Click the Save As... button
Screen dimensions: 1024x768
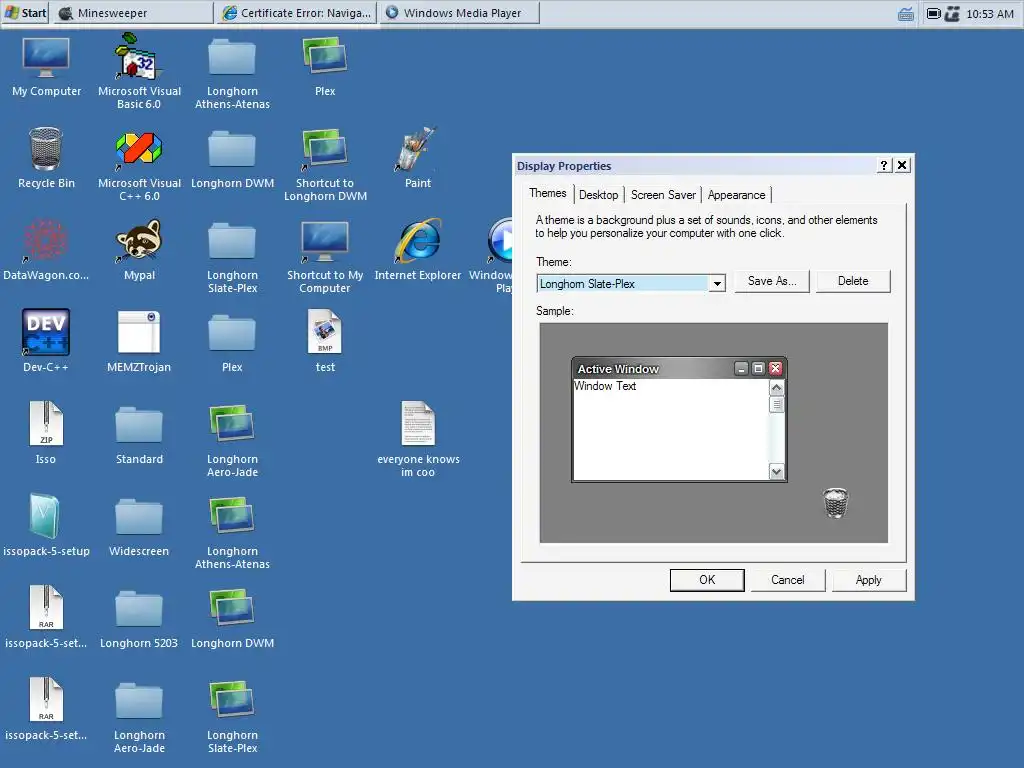[772, 281]
